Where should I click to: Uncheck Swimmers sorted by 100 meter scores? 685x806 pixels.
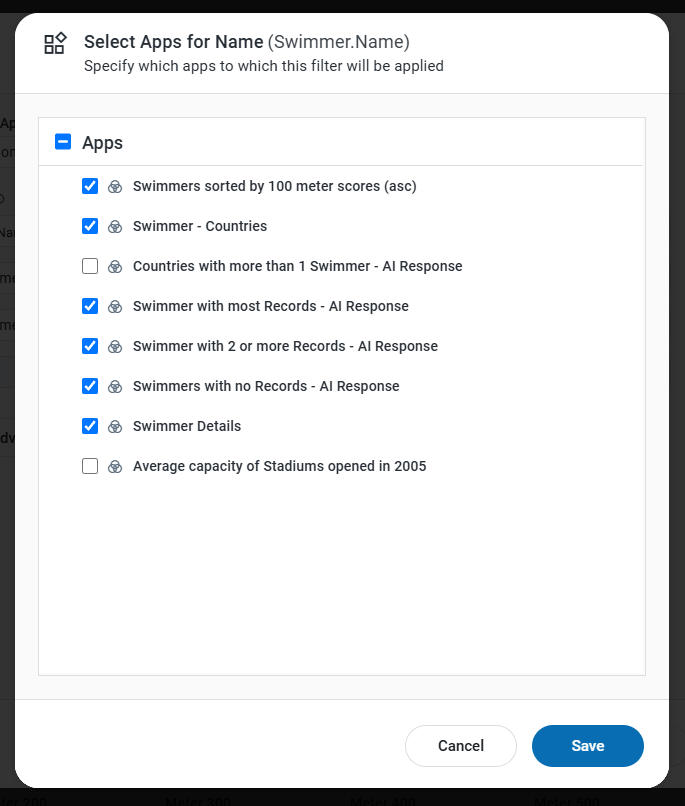click(x=90, y=186)
